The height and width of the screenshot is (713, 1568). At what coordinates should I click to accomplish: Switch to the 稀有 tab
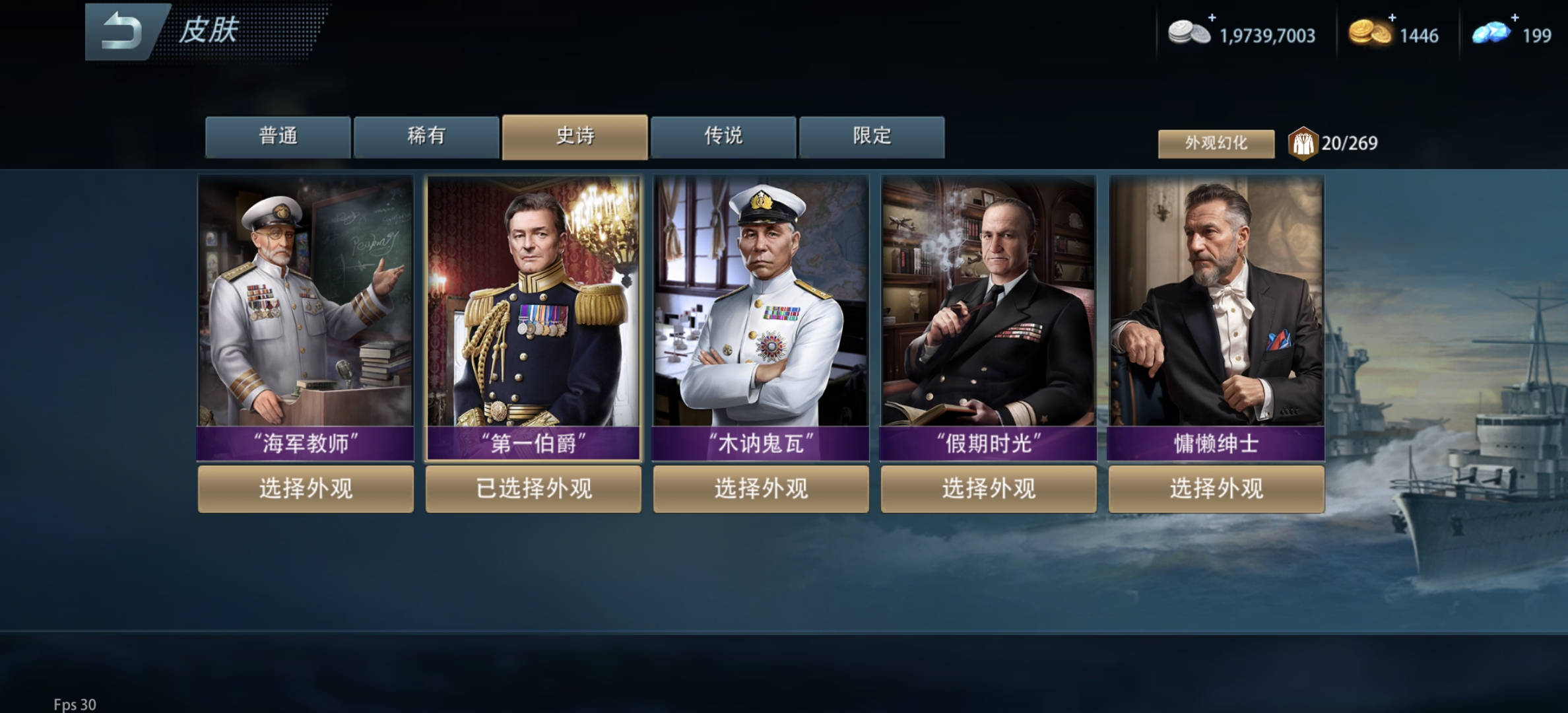(x=426, y=137)
